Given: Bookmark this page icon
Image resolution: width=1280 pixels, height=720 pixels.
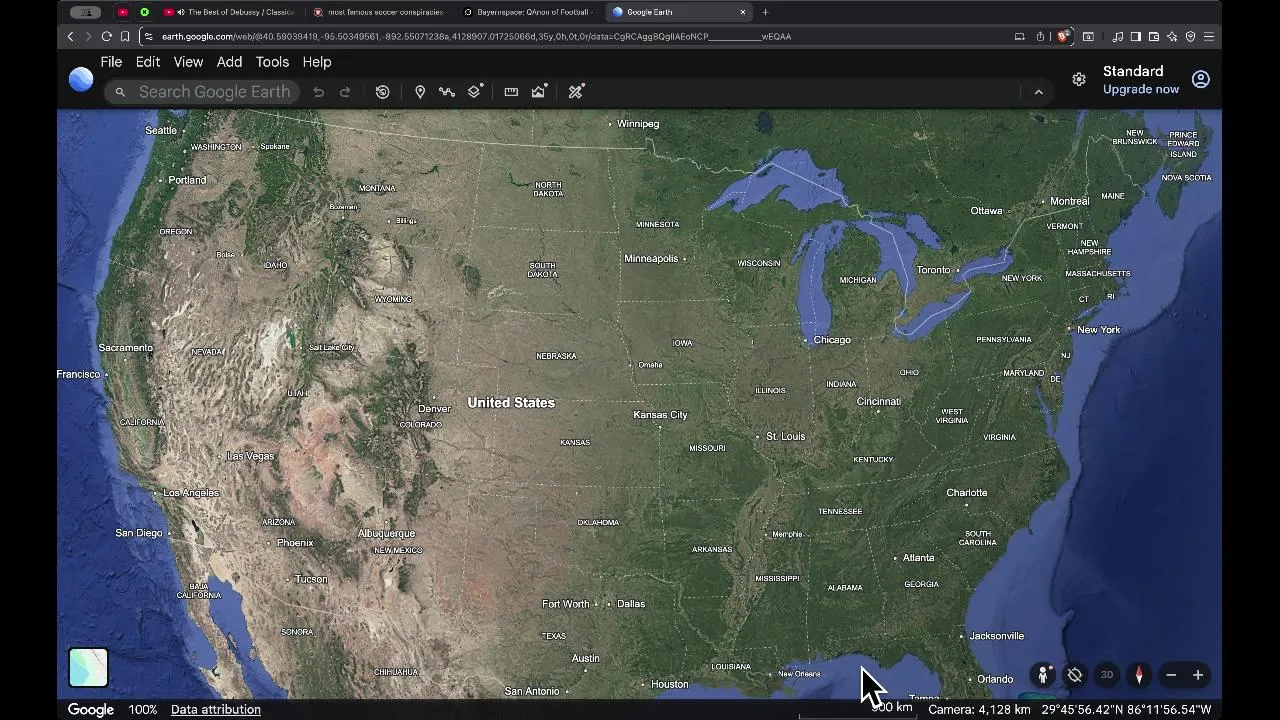Looking at the screenshot, I should [125, 37].
